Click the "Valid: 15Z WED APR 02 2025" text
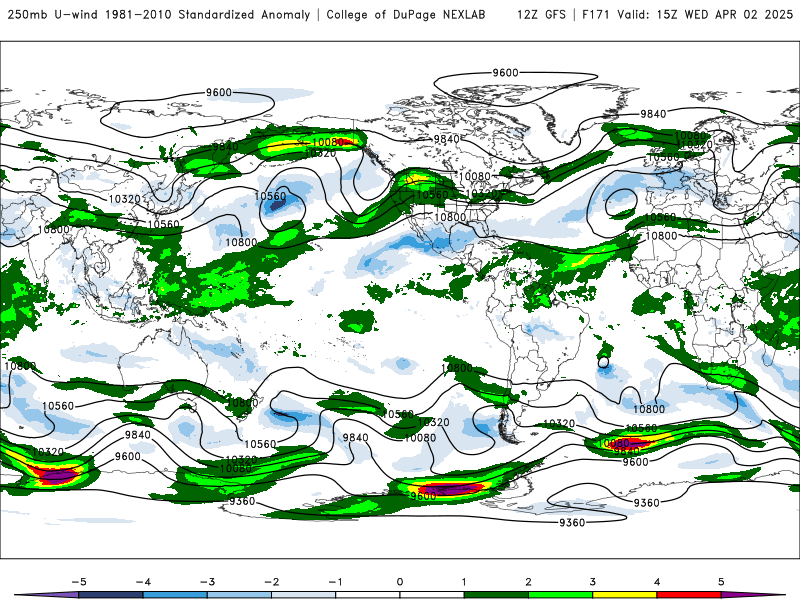Image resolution: width=800 pixels, height=600 pixels. pyautogui.click(x=705, y=14)
